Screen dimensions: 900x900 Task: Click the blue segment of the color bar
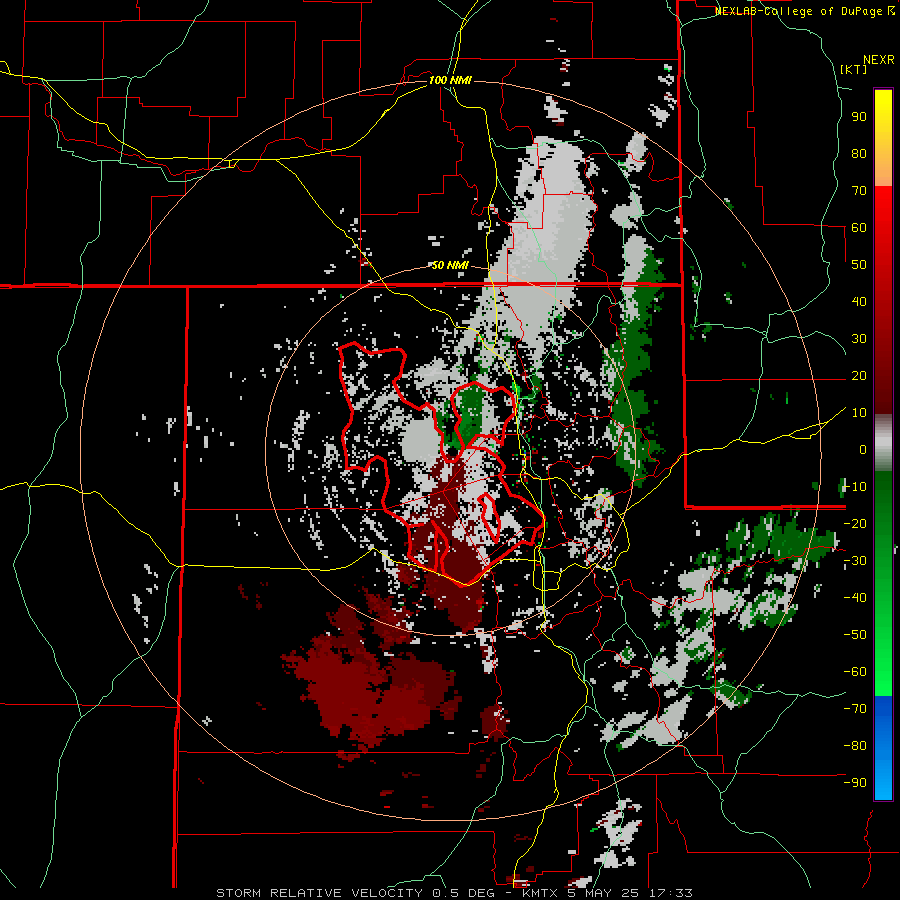point(883,748)
